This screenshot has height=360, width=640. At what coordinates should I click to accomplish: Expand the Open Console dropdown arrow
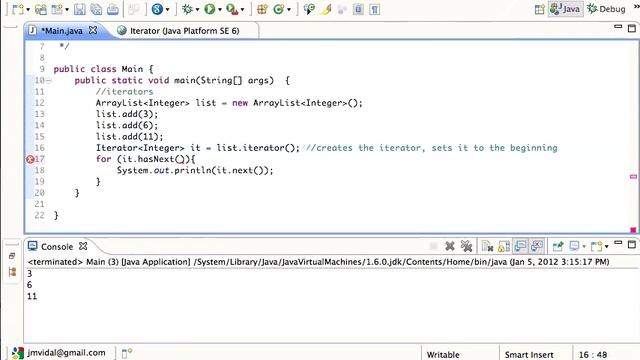[607, 247]
